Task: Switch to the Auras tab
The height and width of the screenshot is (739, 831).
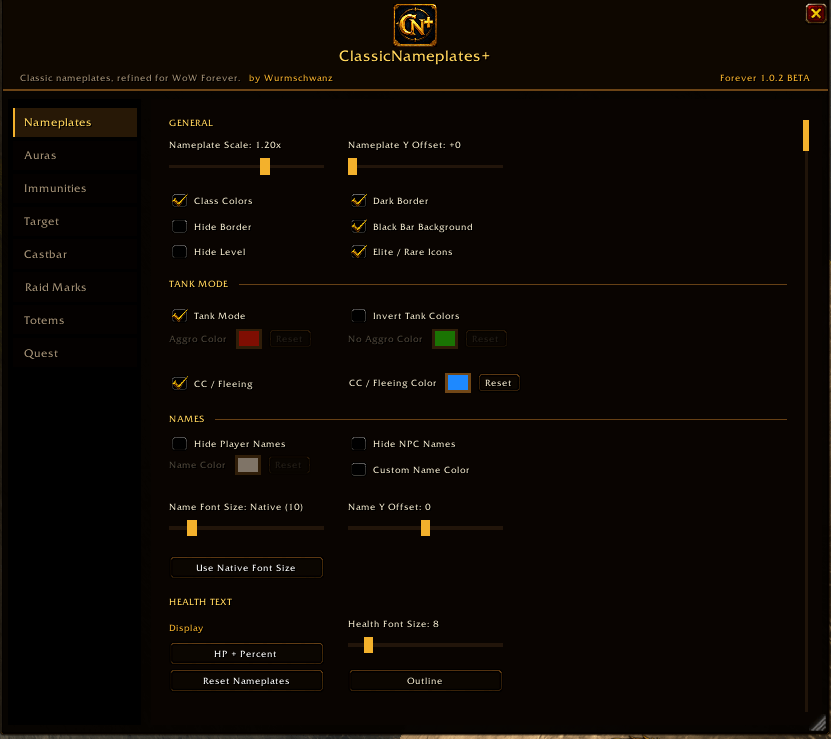Action: [75, 155]
